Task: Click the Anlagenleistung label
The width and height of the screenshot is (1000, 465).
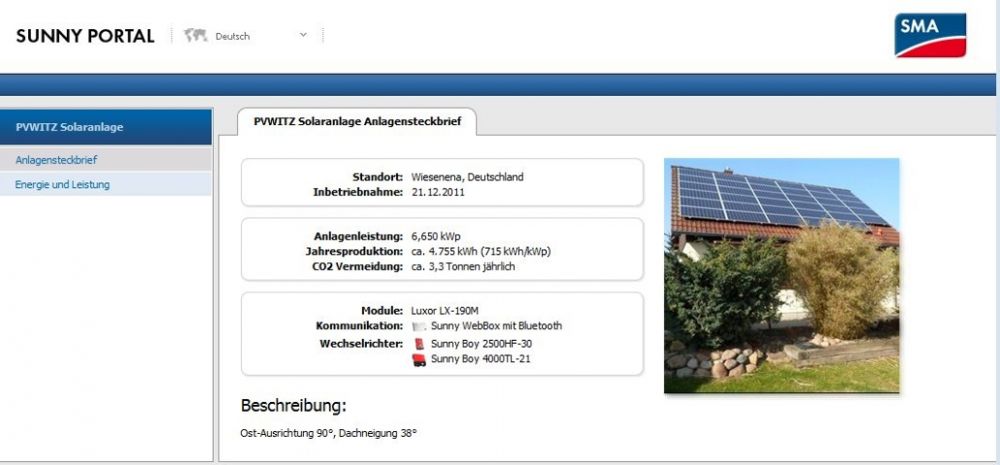Action: (358, 236)
